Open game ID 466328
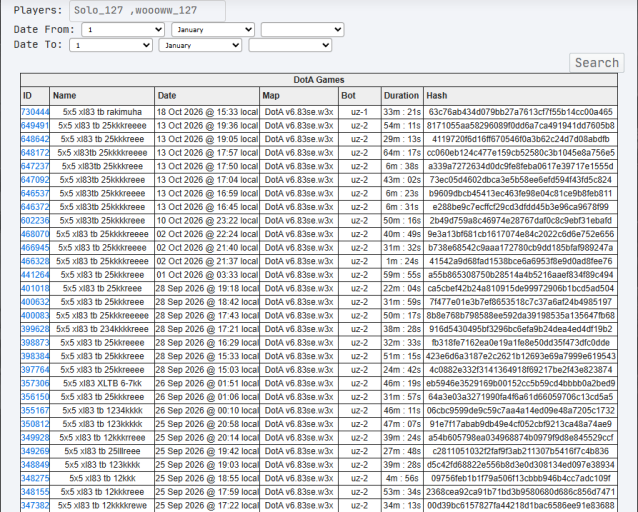 tap(35, 261)
